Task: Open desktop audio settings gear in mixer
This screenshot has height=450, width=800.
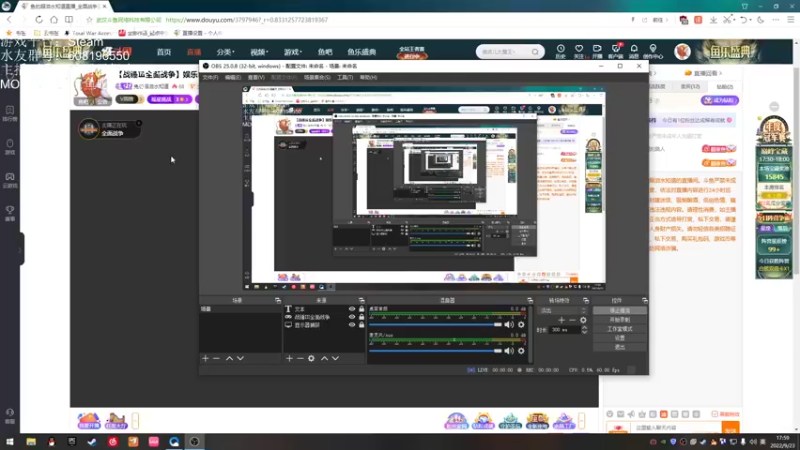Action: (x=521, y=324)
